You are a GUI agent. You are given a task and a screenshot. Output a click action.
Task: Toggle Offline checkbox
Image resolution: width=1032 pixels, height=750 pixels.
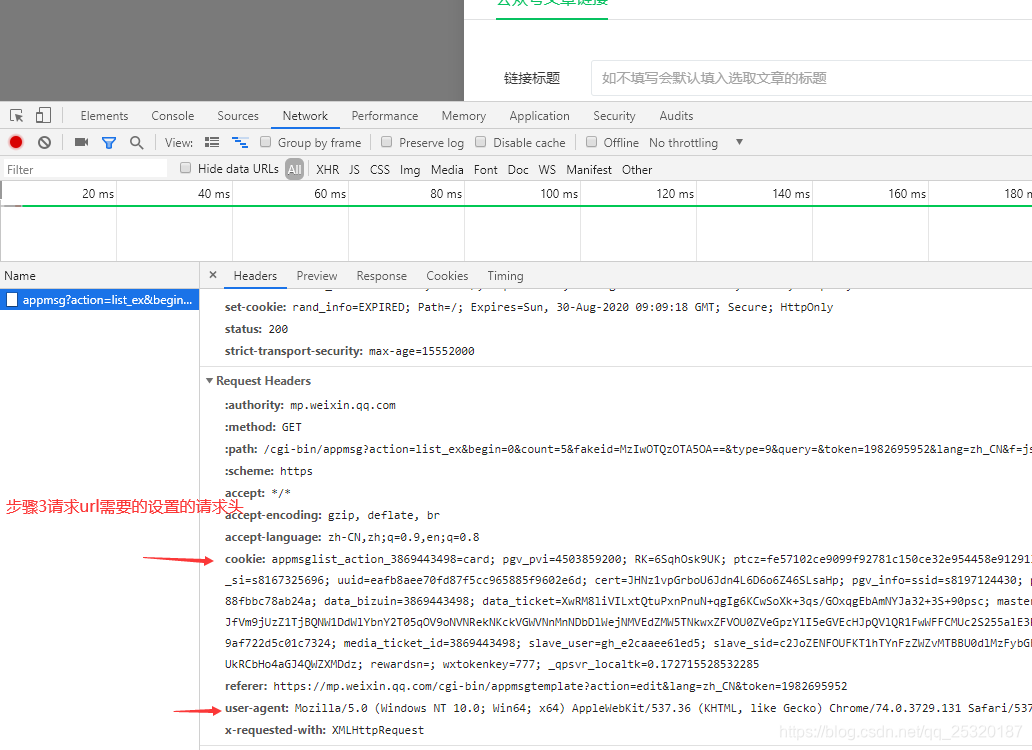pyautogui.click(x=591, y=142)
